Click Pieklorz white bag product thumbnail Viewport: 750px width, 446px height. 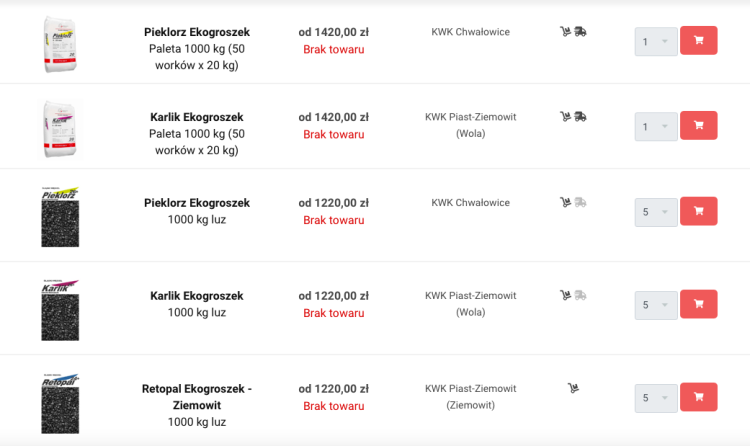60,45
